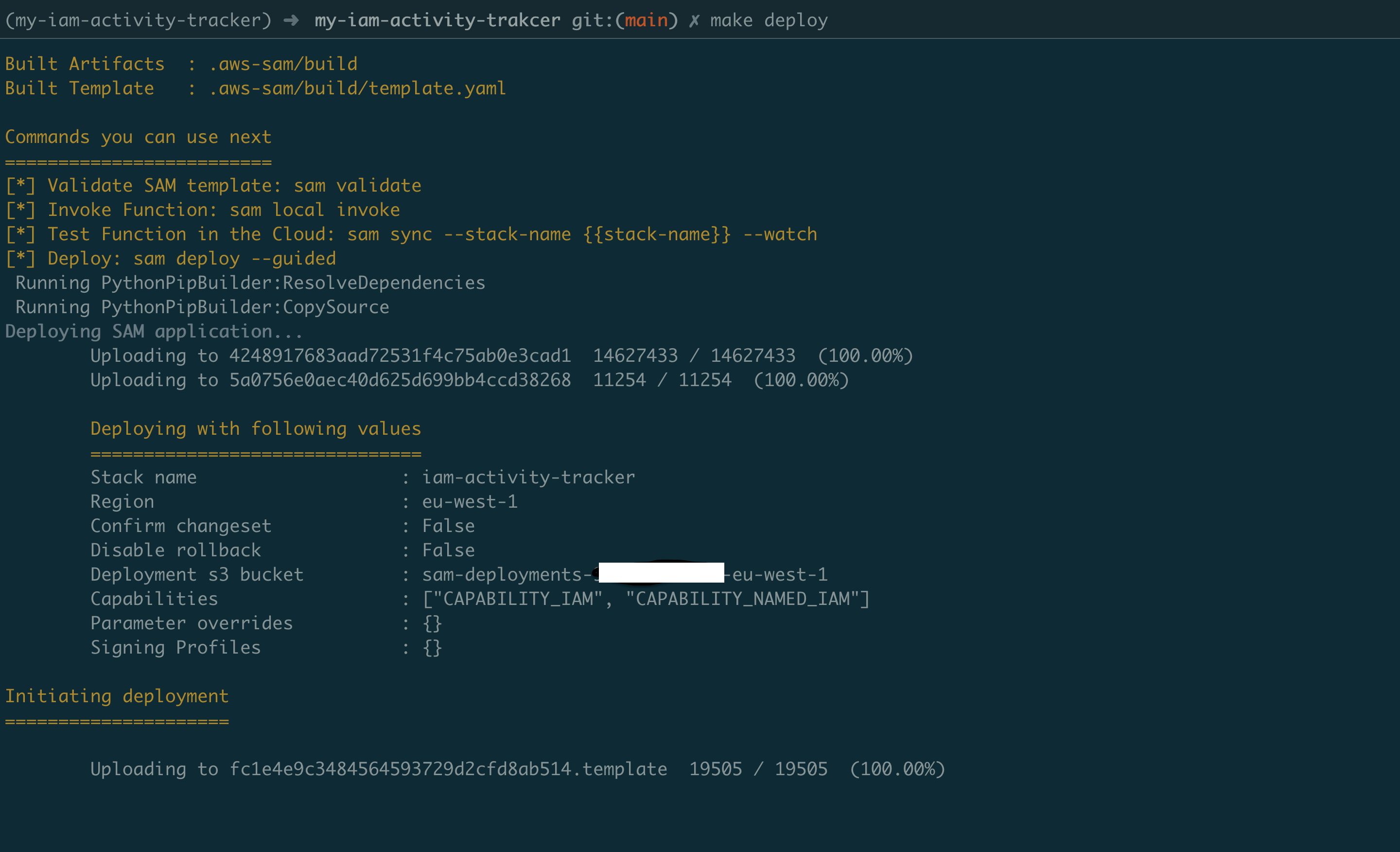The height and width of the screenshot is (852, 1400).
Task: Click the directory name 'my-iam-activity-trakcer'
Action: 437,20
